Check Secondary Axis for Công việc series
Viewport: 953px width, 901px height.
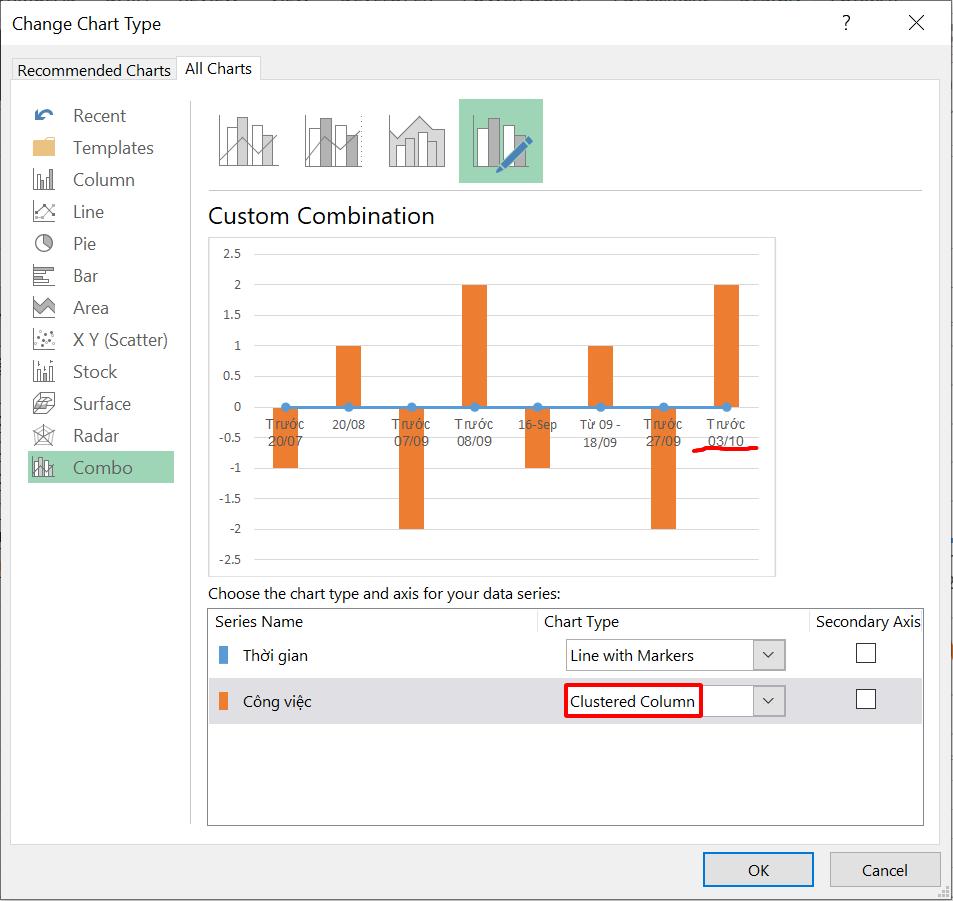click(864, 700)
